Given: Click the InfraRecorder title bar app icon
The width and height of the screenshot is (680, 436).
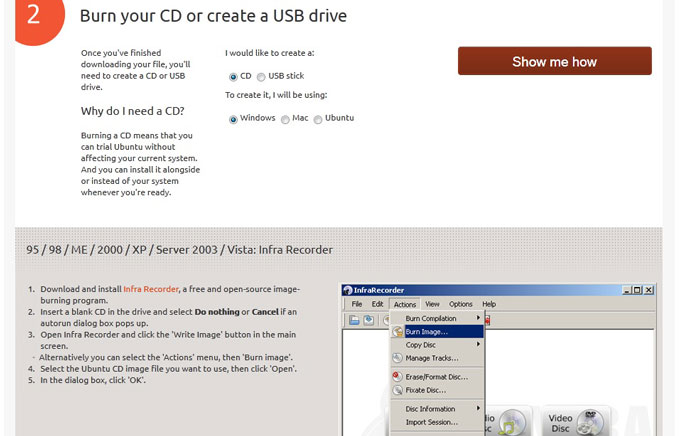Looking at the screenshot, I should 347,290.
